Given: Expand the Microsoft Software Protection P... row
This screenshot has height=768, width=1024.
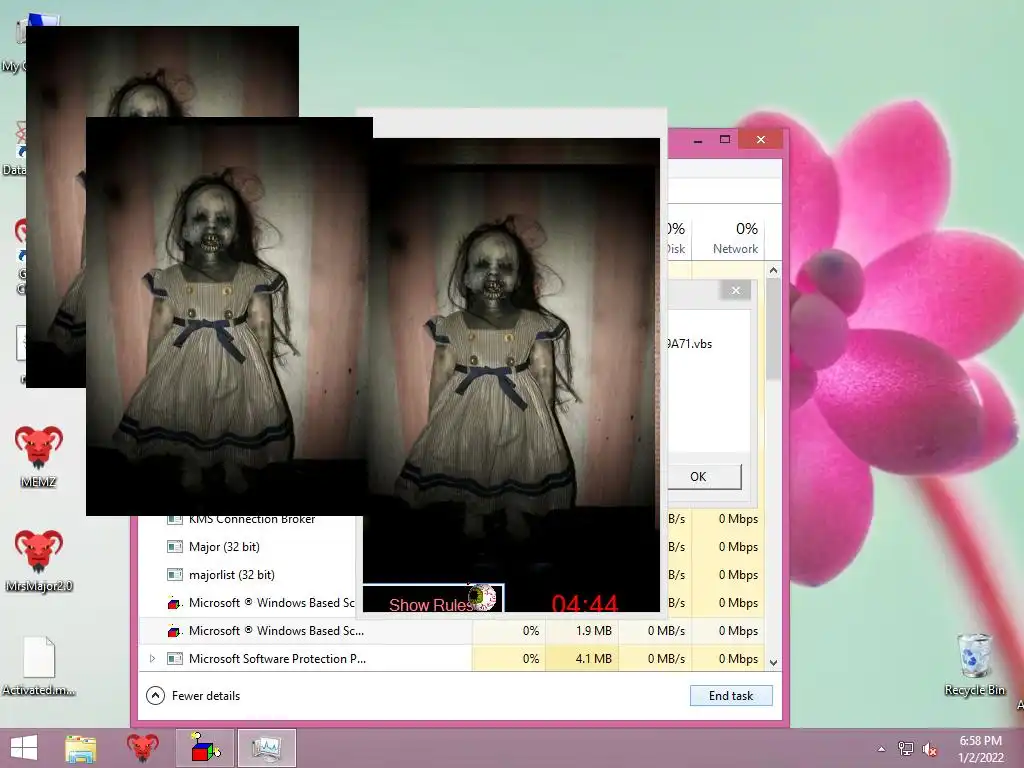Looking at the screenshot, I should click(153, 658).
